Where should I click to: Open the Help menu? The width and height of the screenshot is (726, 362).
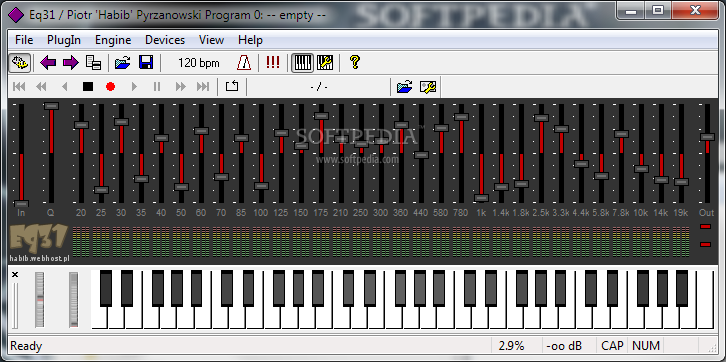coord(250,40)
